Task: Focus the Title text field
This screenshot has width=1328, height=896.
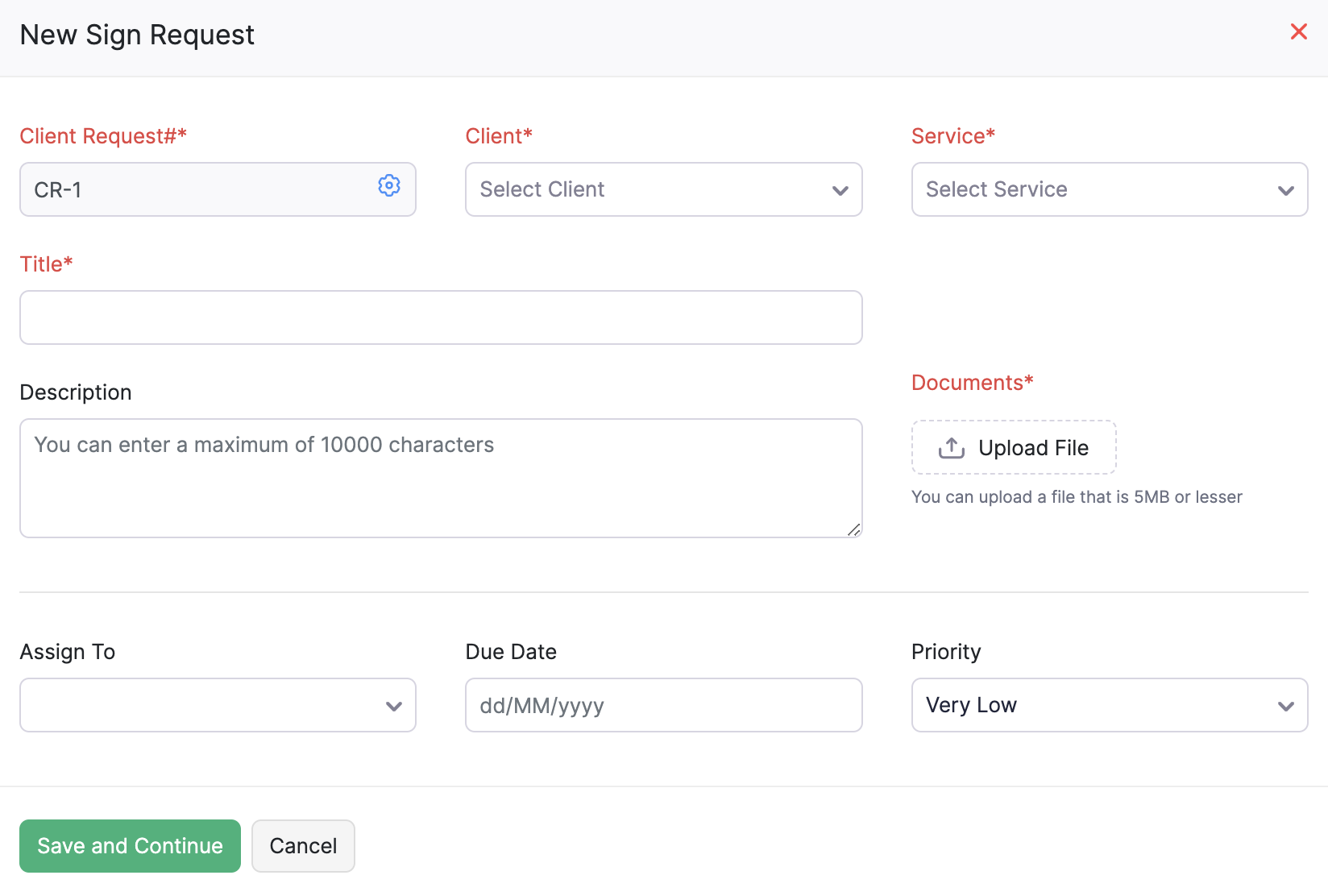Action: pos(441,317)
